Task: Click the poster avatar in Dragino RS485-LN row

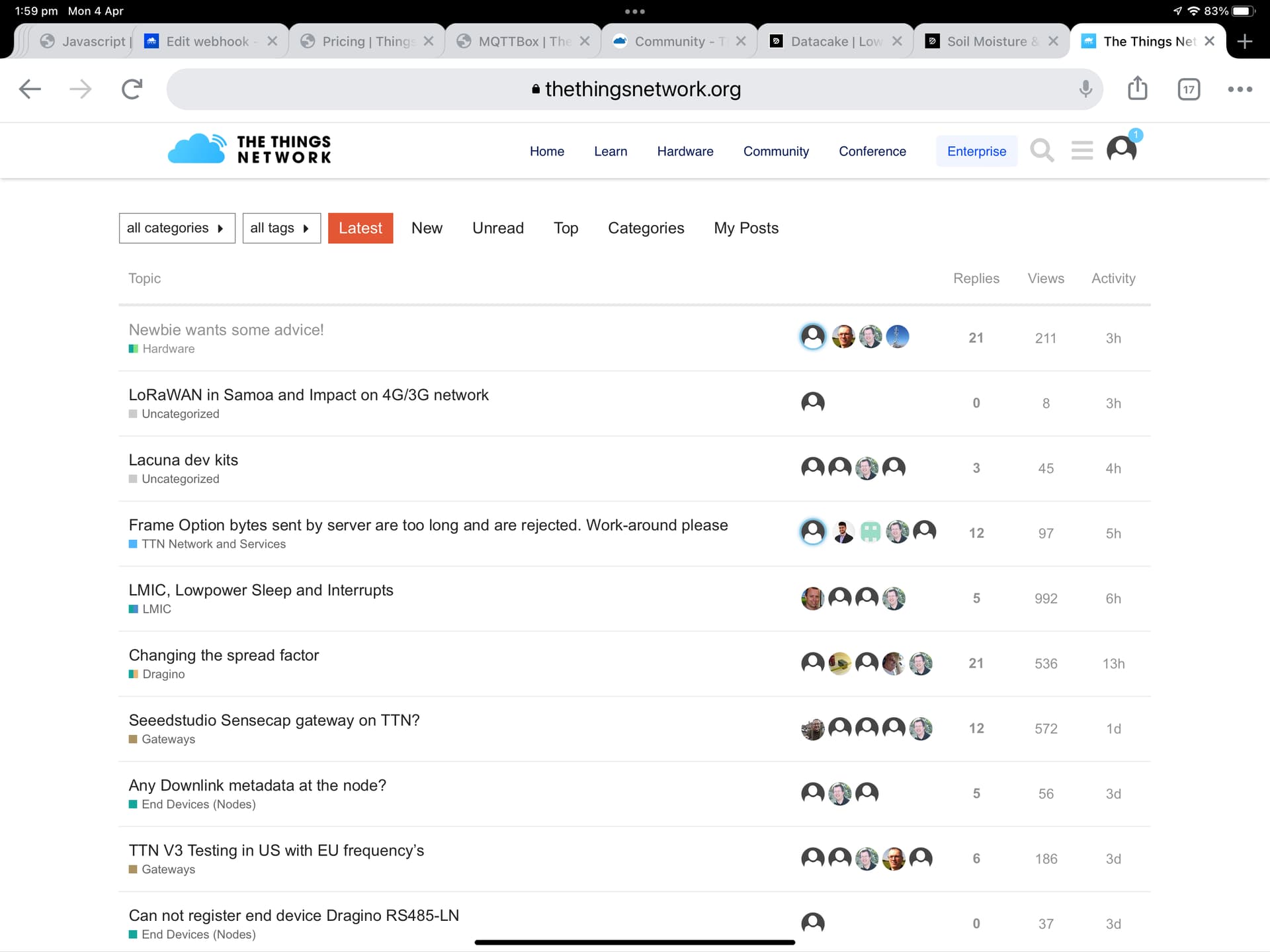Action: click(x=813, y=923)
